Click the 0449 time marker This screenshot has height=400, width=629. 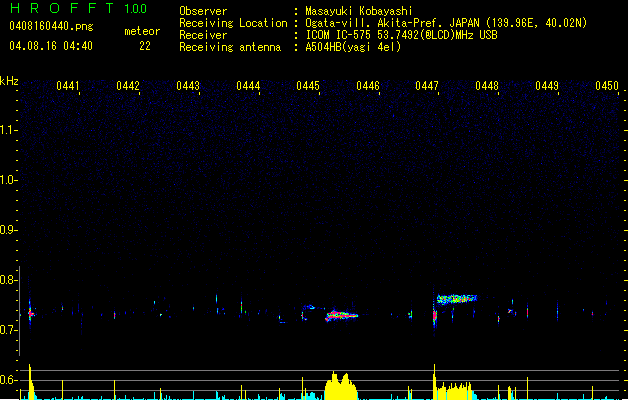547,86
